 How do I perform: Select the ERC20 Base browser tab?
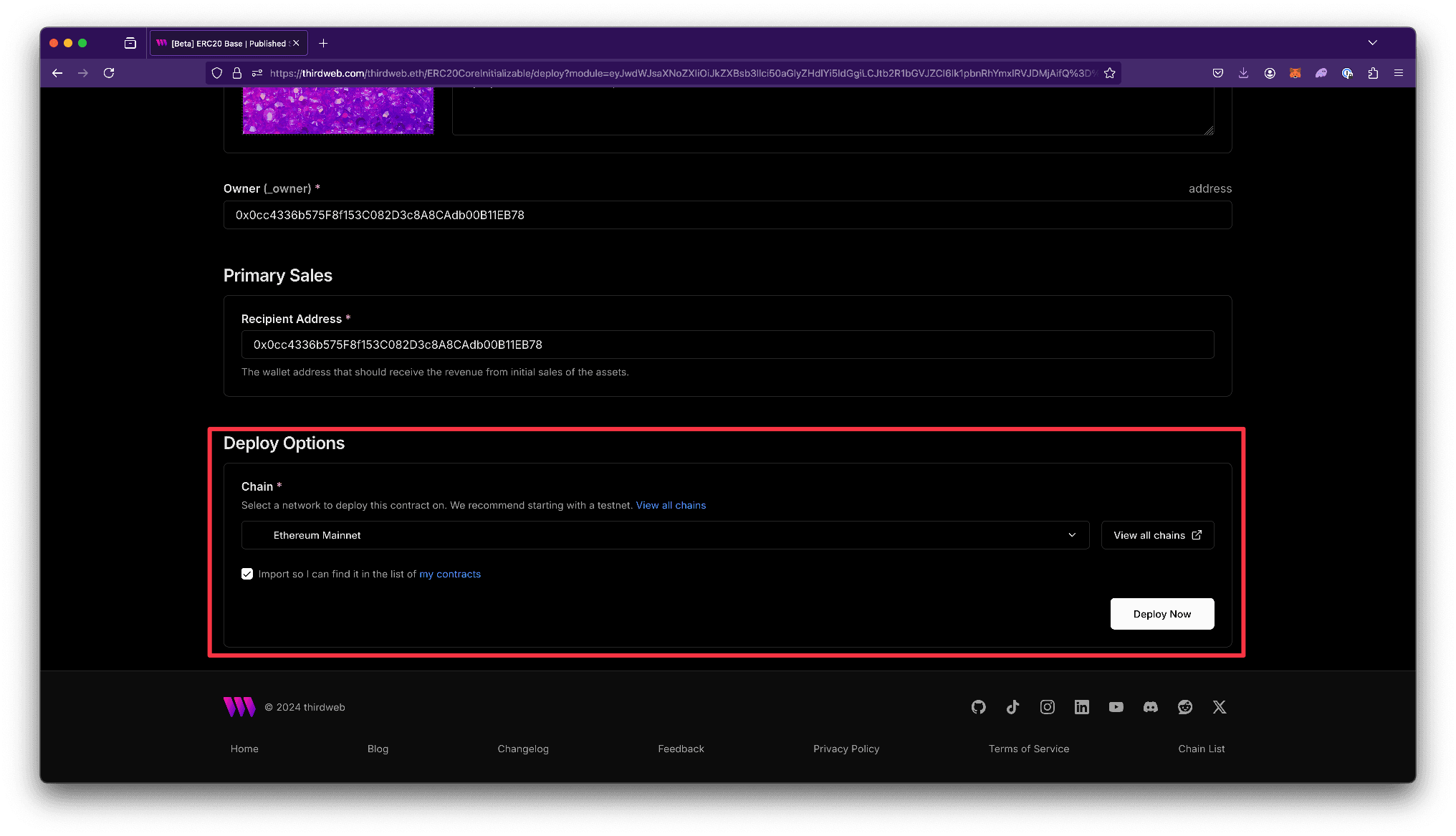(222, 43)
